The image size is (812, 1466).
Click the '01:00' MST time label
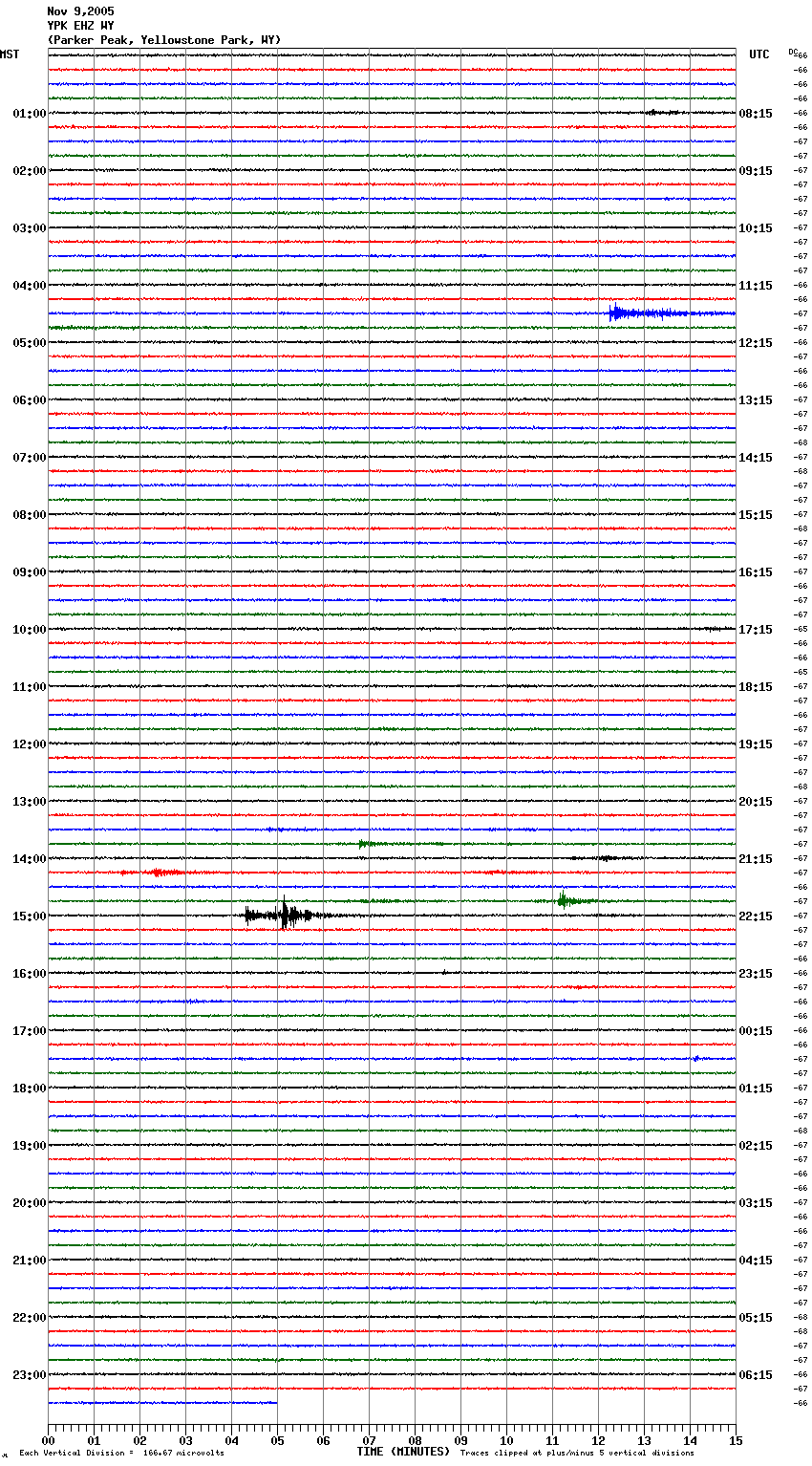point(30,114)
